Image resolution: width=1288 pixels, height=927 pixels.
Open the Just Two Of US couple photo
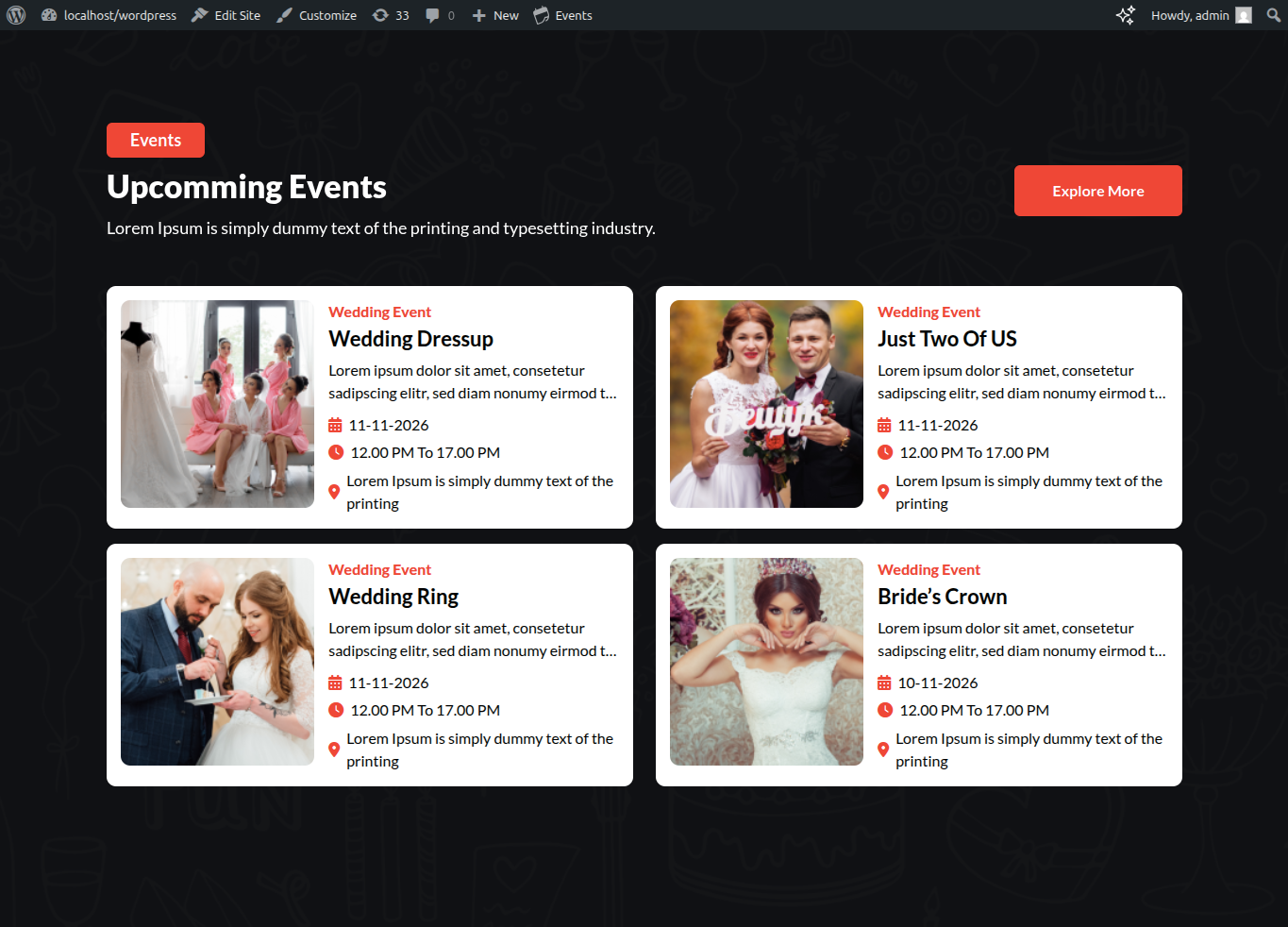pos(766,404)
